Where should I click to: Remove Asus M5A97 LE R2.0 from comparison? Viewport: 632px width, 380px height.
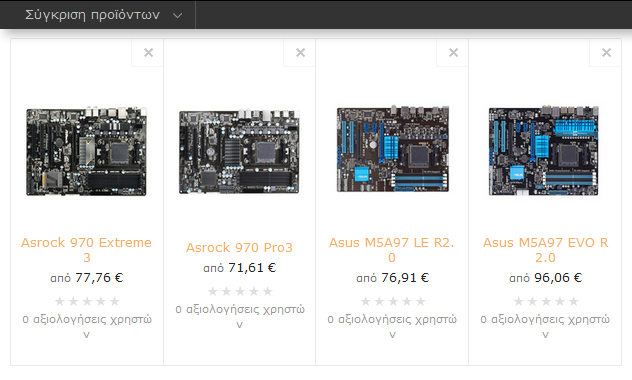click(453, 52)
